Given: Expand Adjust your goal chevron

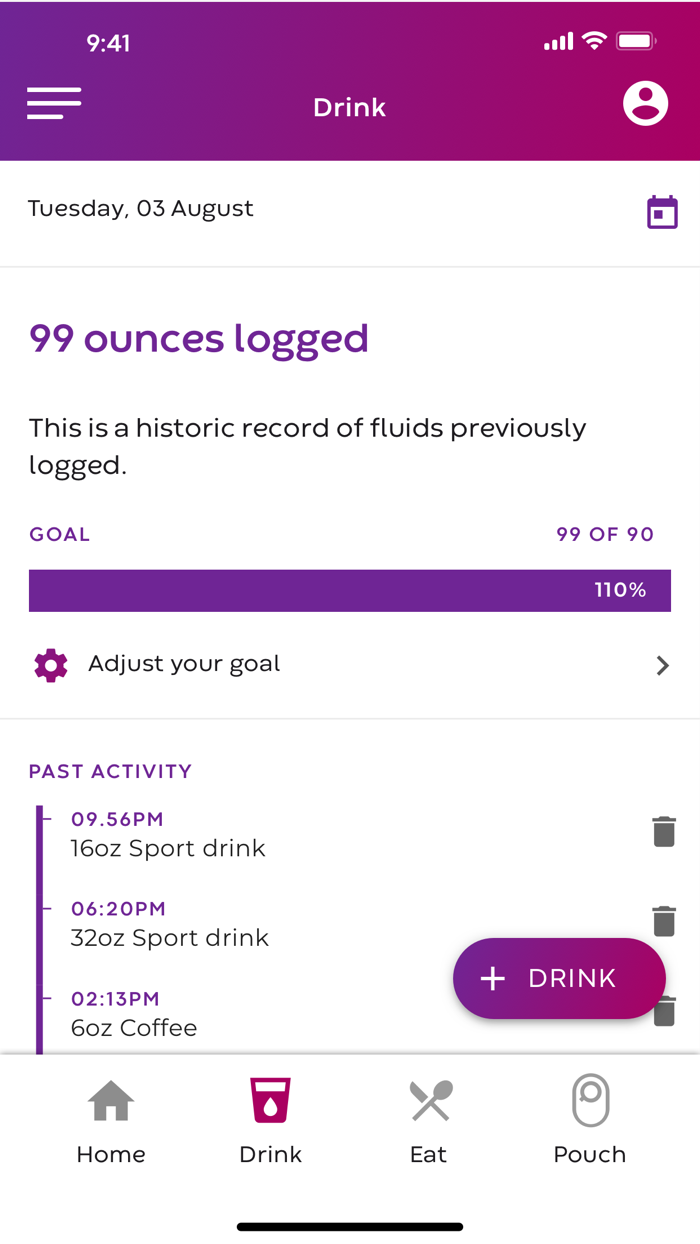Looking at the screenshot, I should point(662,666).
